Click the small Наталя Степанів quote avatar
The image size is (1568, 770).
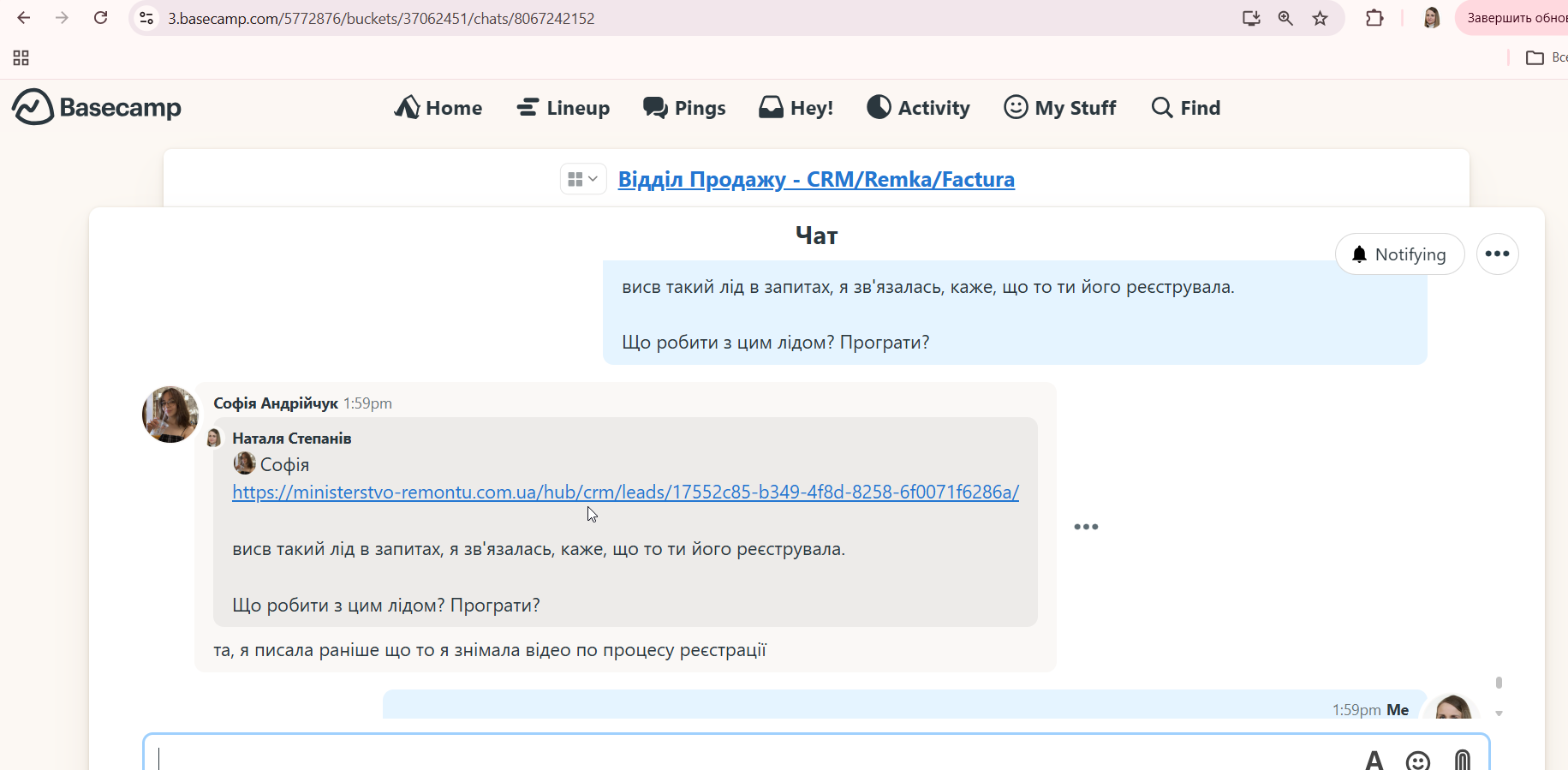[x=214, y=439]
